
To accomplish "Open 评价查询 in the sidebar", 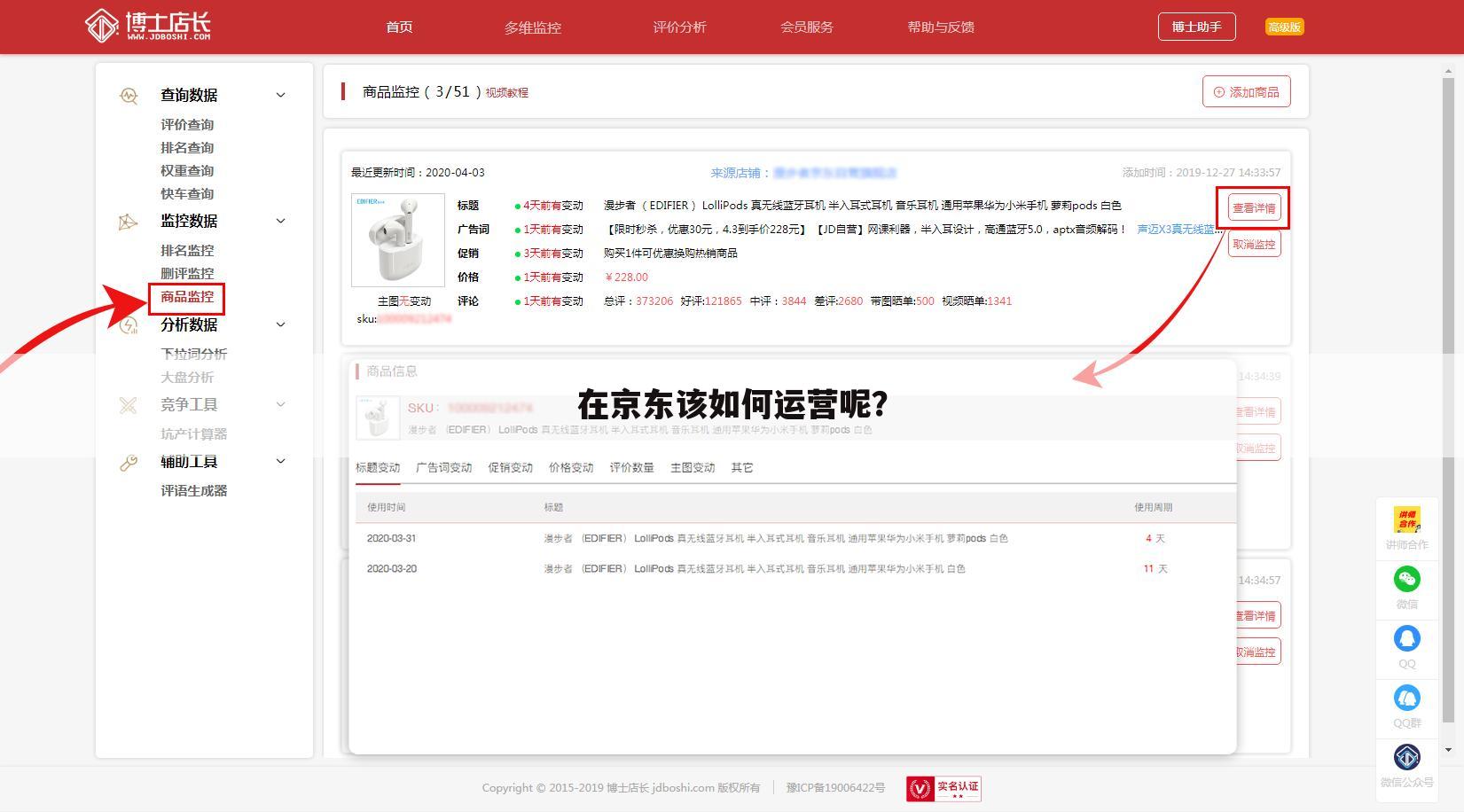I will [x=187, y=125].
